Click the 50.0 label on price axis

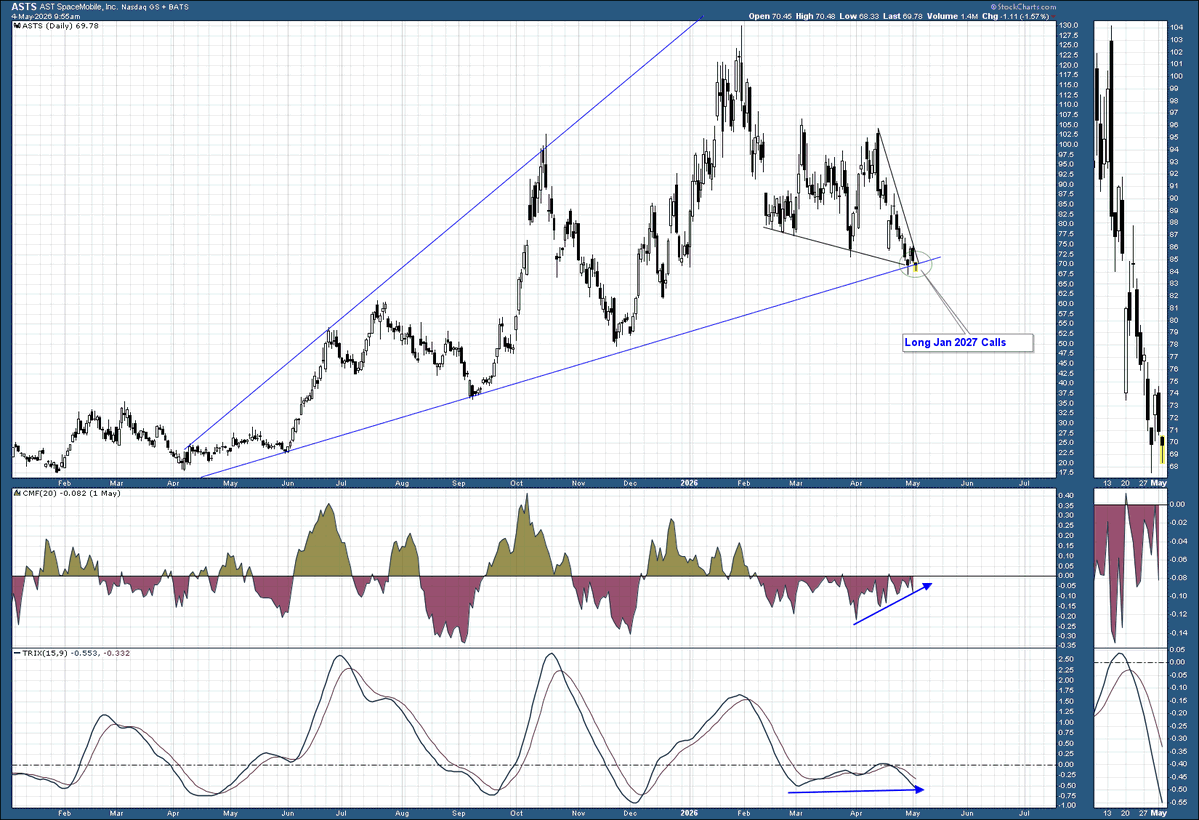[x=1068, y=343]
